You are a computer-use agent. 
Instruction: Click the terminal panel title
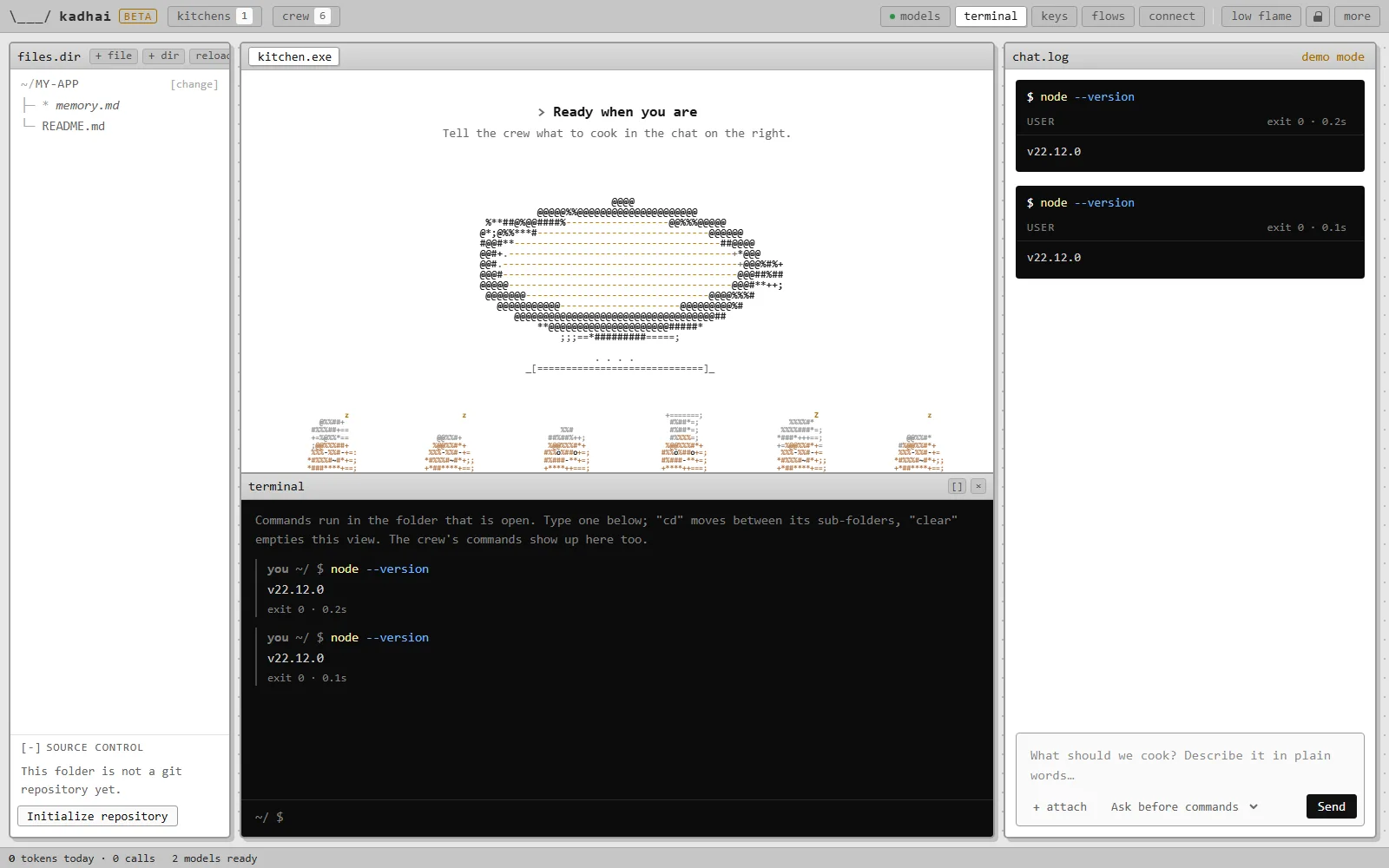276,487
